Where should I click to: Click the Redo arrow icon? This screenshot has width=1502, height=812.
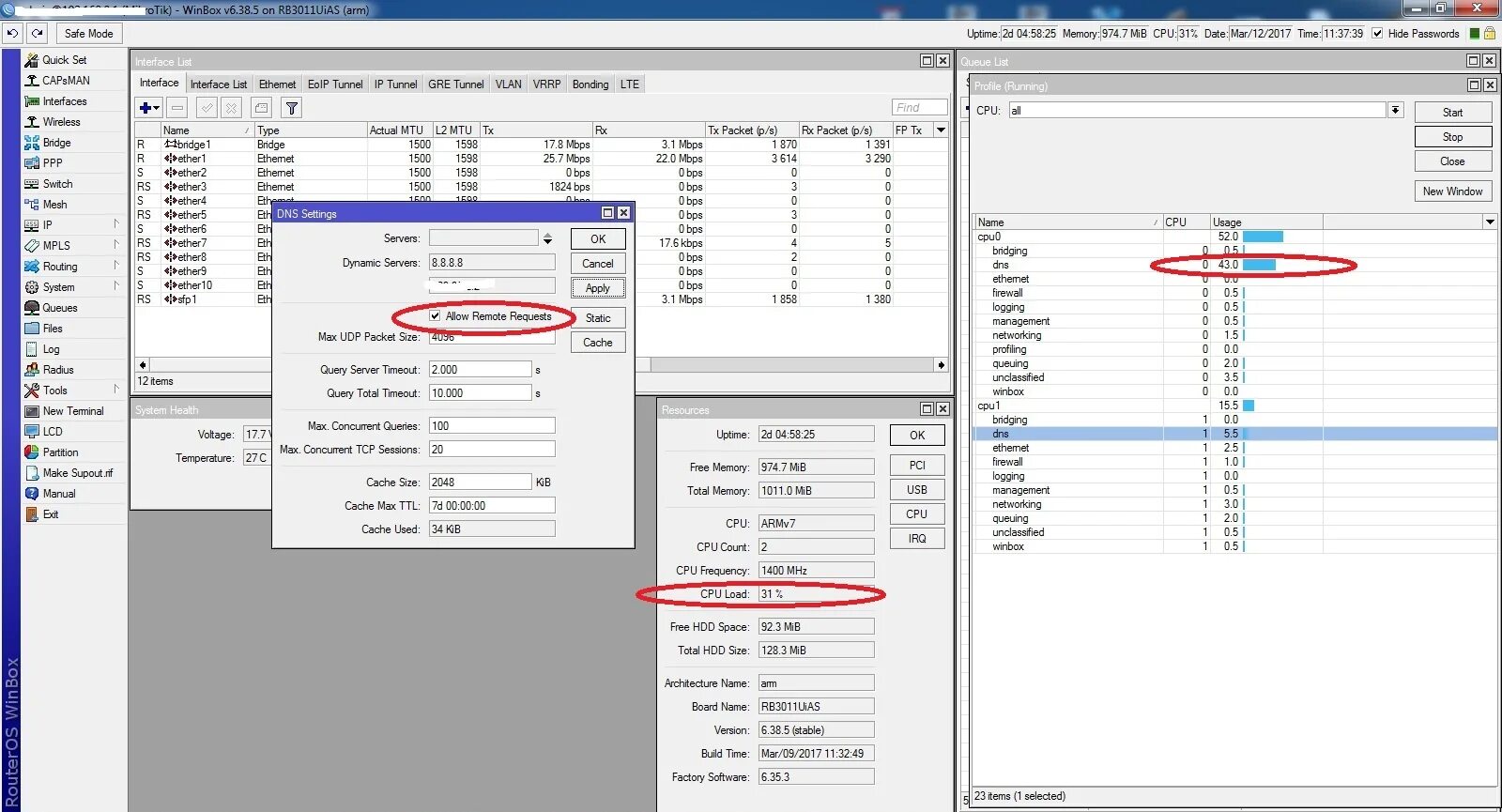click(38, 33)
